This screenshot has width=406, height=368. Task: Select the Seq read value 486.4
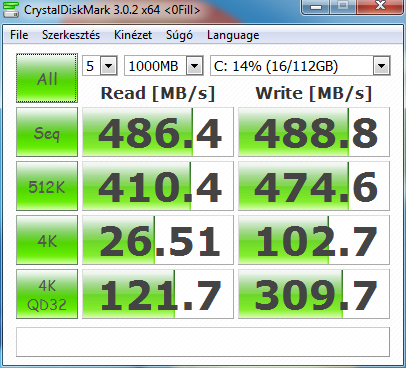(x=158, y=132)
